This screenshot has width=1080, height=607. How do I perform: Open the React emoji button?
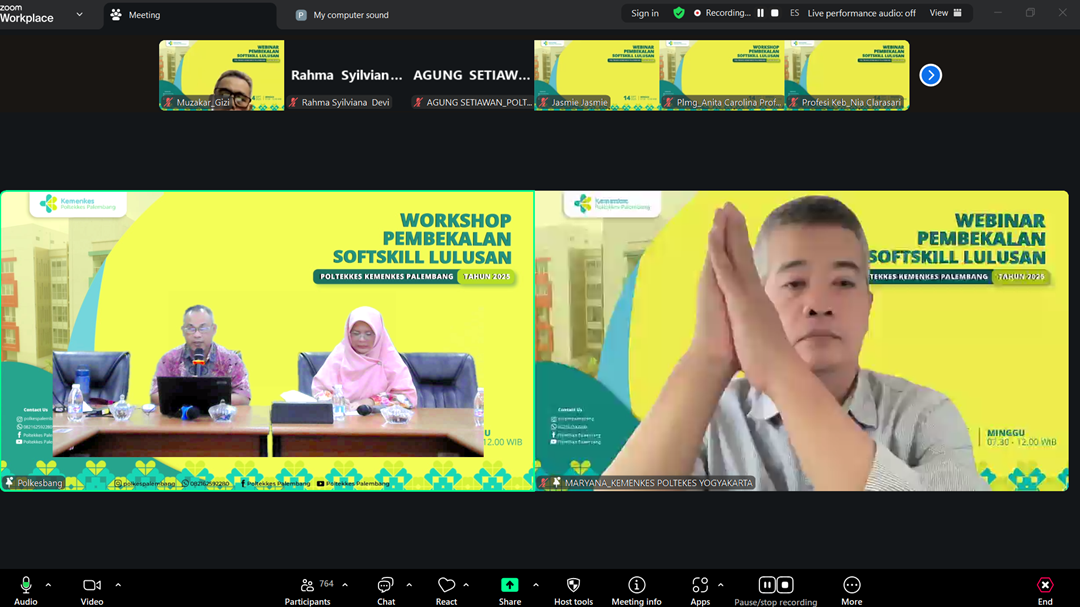click(x=446, y=590)
